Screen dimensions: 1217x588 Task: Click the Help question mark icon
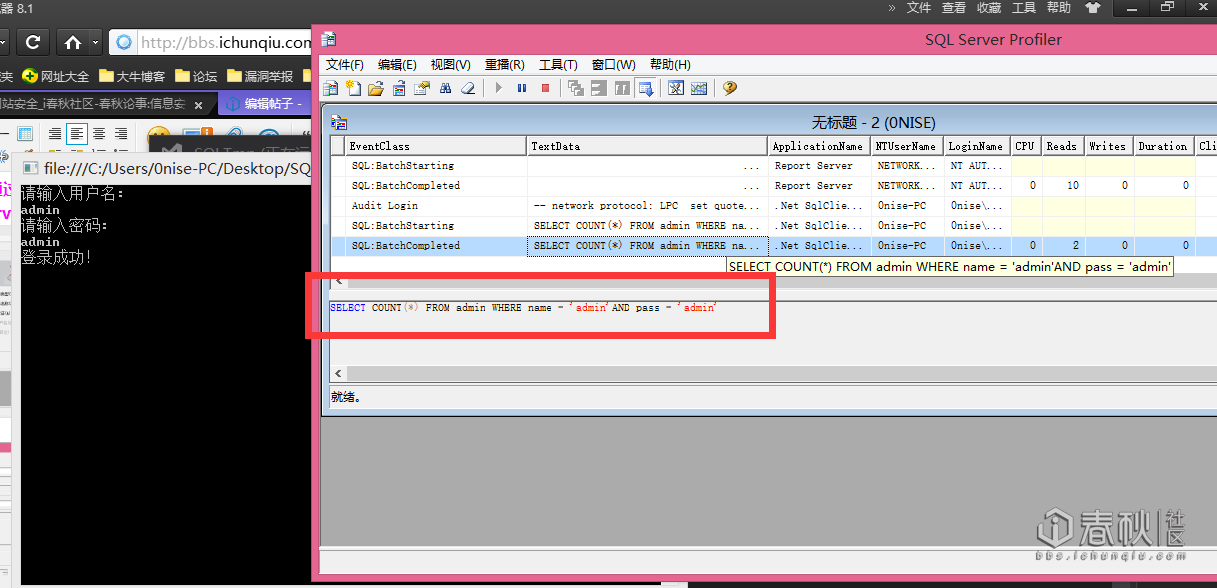[x=728, y=88]
